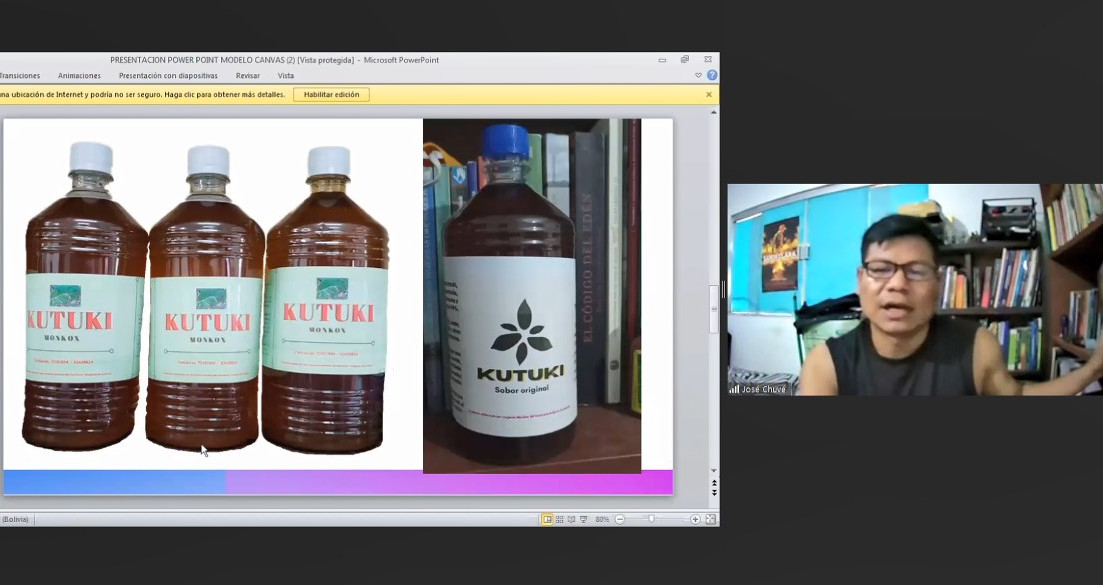Click the (Bolivia) language indicator
Viewport: 1103px width, 585px height.
(x=15, y=519)
